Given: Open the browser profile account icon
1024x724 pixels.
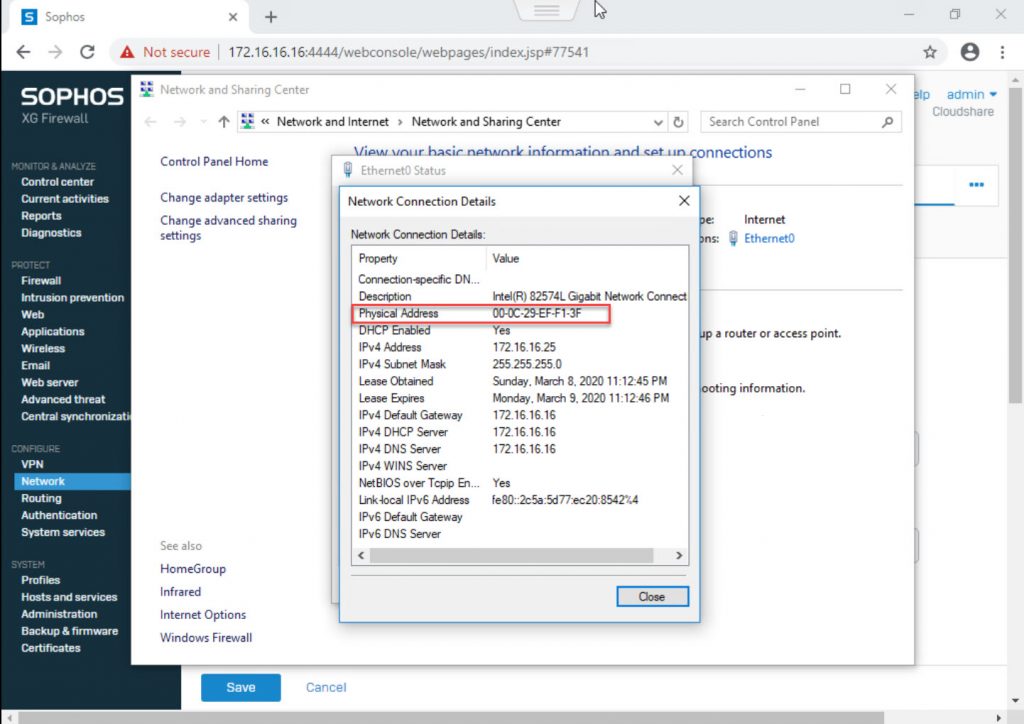Looking at the screenshot, I should (970, 52).
